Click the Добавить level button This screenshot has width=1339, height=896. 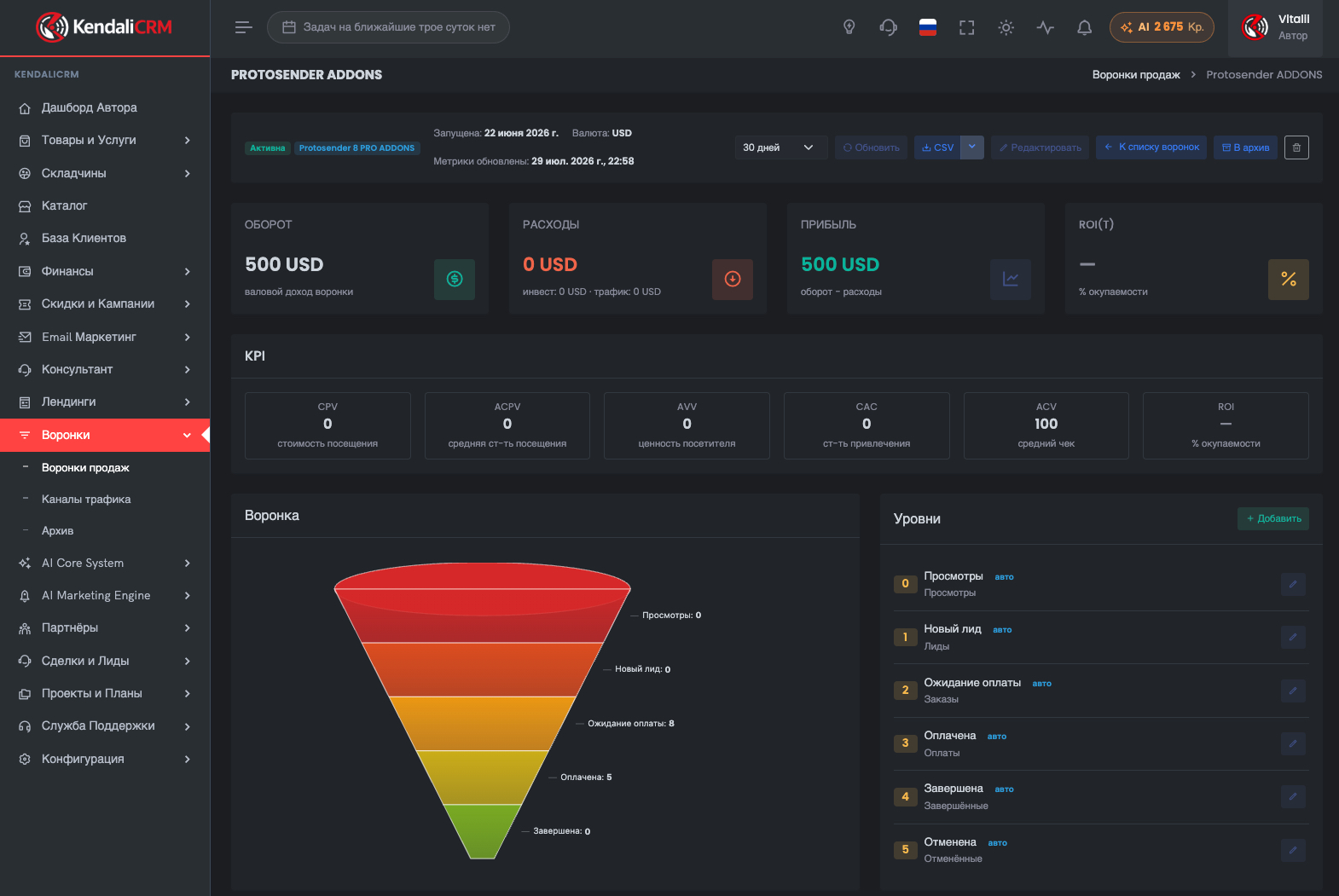[1273, 518]
